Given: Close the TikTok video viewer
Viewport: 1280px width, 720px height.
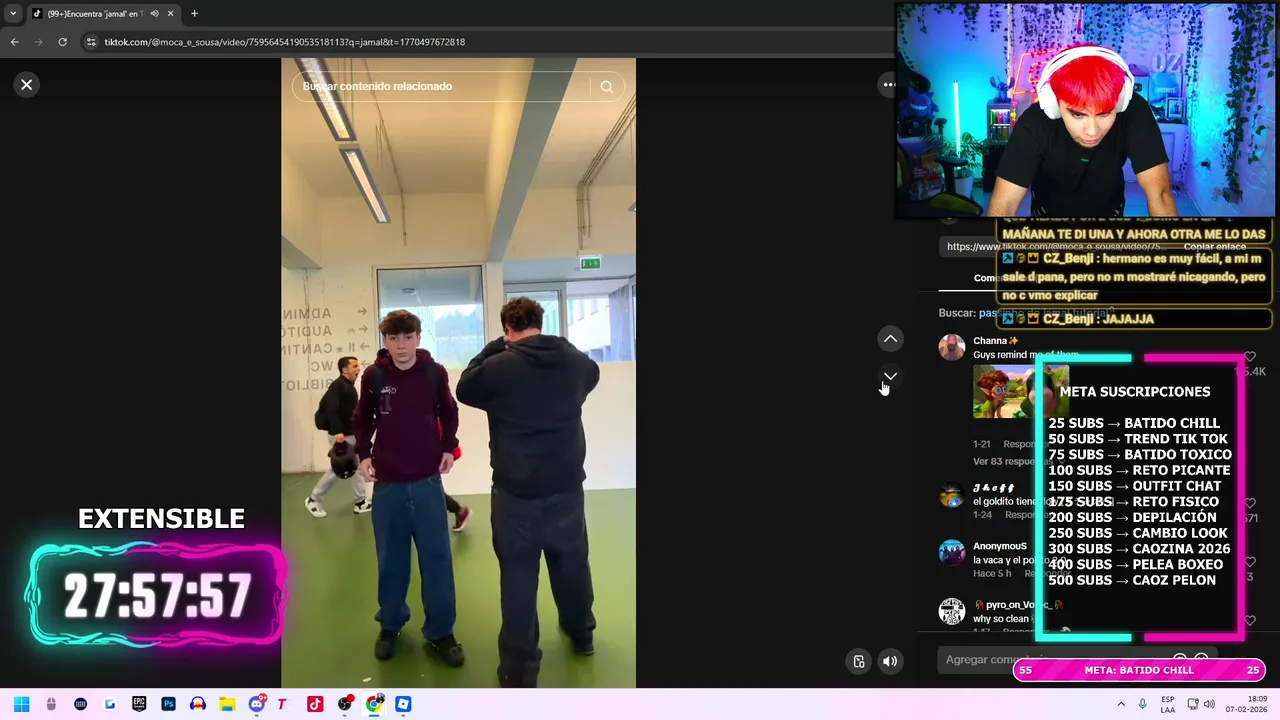Looking at the screenshot, I should (27, 85).
